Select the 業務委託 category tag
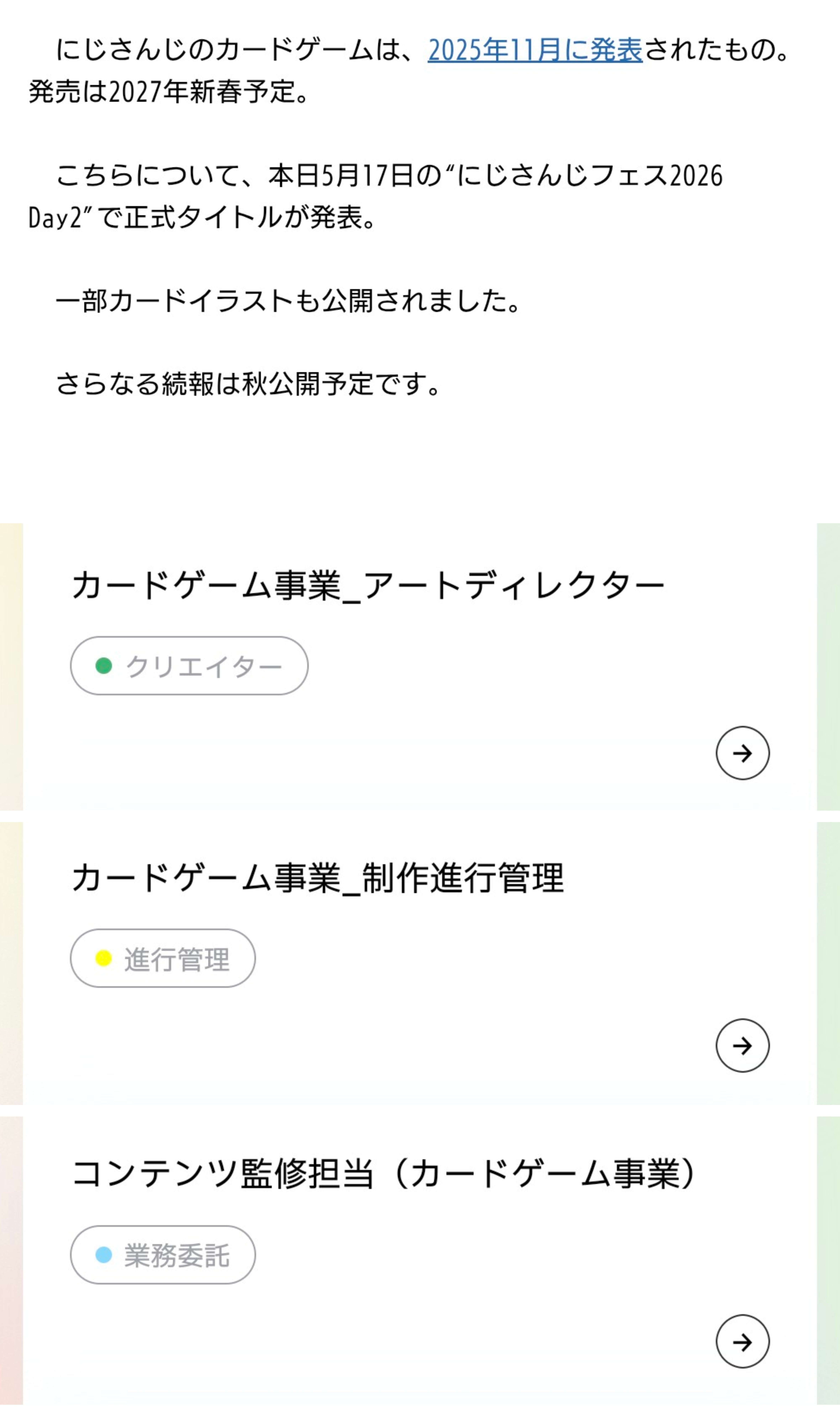840x1413 pixels. [162, 1255]
